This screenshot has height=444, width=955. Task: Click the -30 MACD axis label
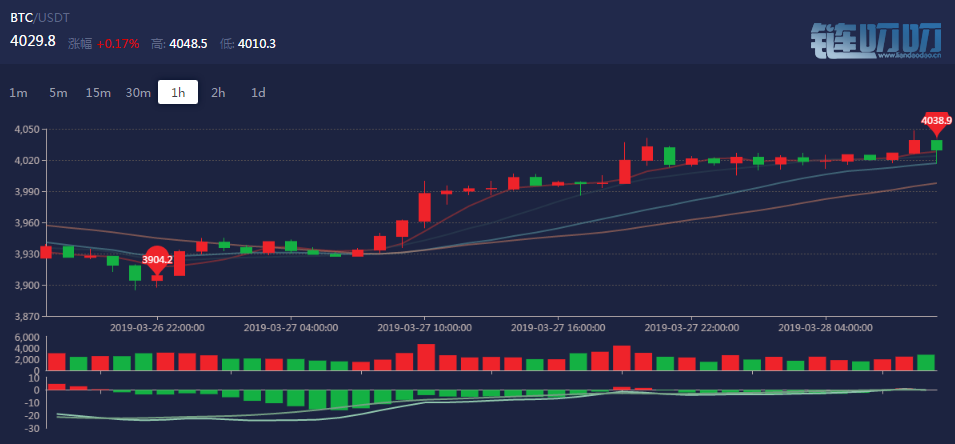click(x=32, y=428)
